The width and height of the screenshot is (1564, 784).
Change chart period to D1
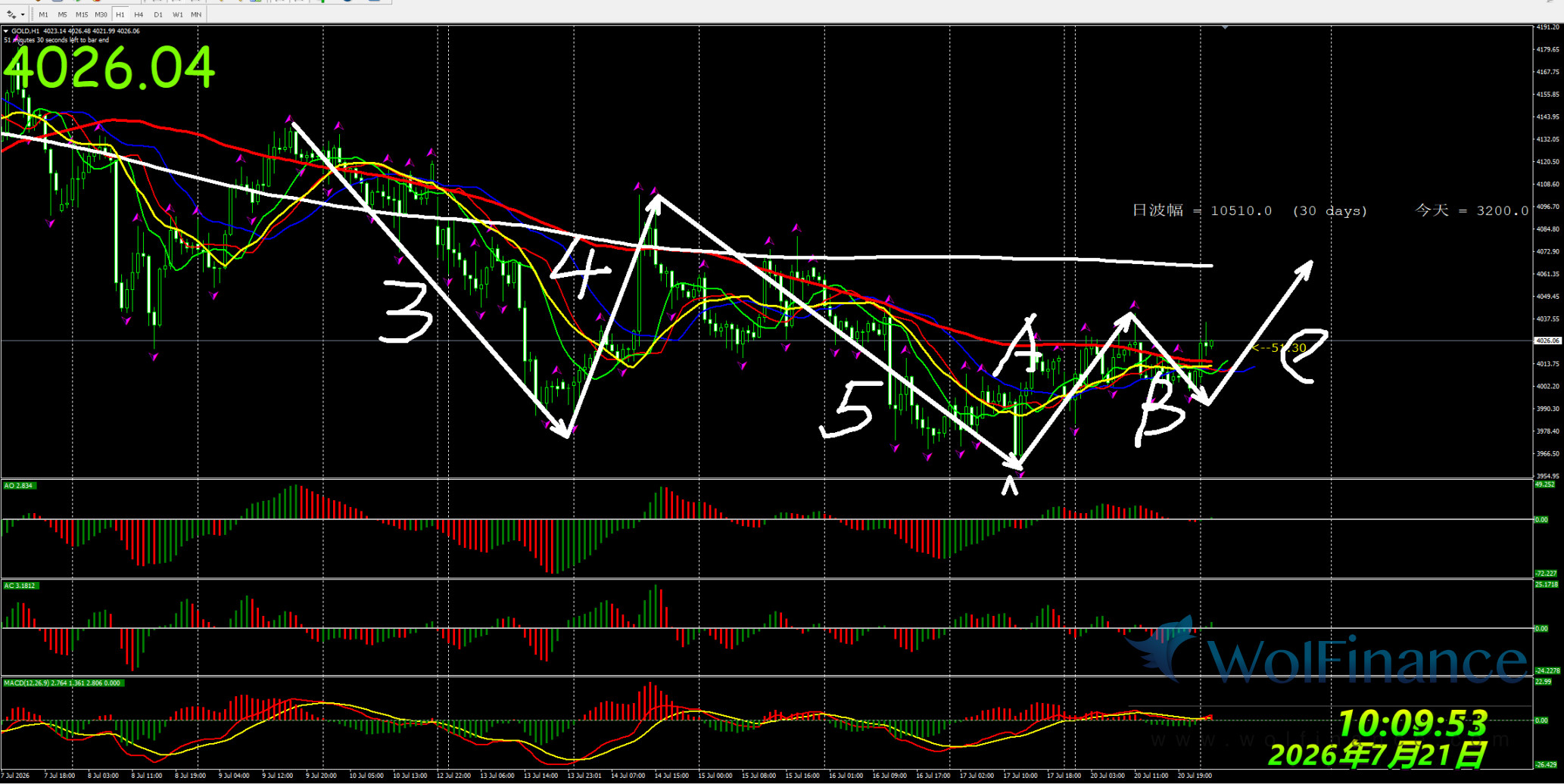[x=157, y=14]
